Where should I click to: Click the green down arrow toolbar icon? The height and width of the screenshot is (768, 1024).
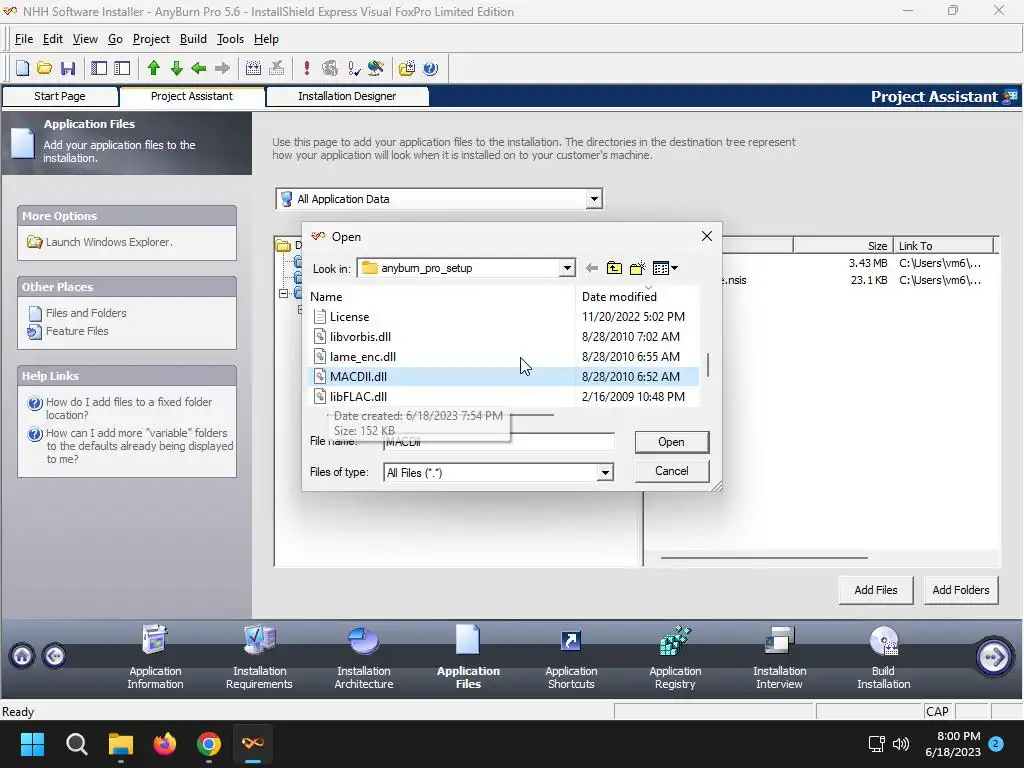click(176, 68)
